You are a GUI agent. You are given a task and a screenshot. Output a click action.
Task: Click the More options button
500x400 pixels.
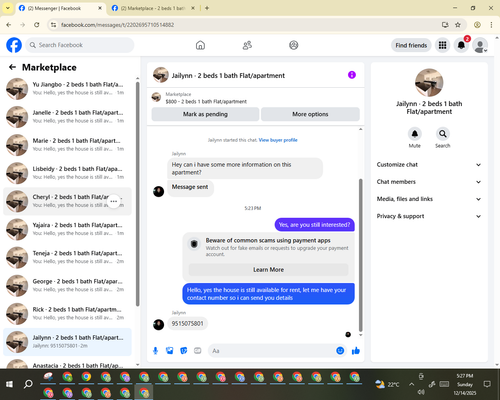(x=310, y=114)
